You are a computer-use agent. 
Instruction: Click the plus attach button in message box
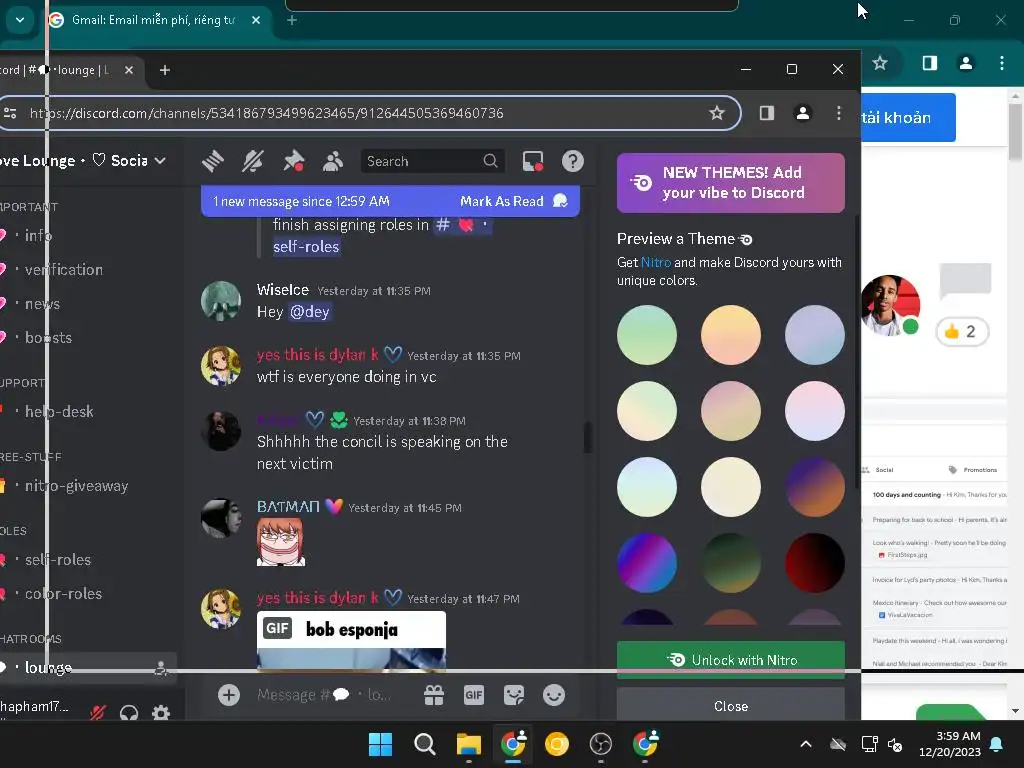click(x=229, y=695)
